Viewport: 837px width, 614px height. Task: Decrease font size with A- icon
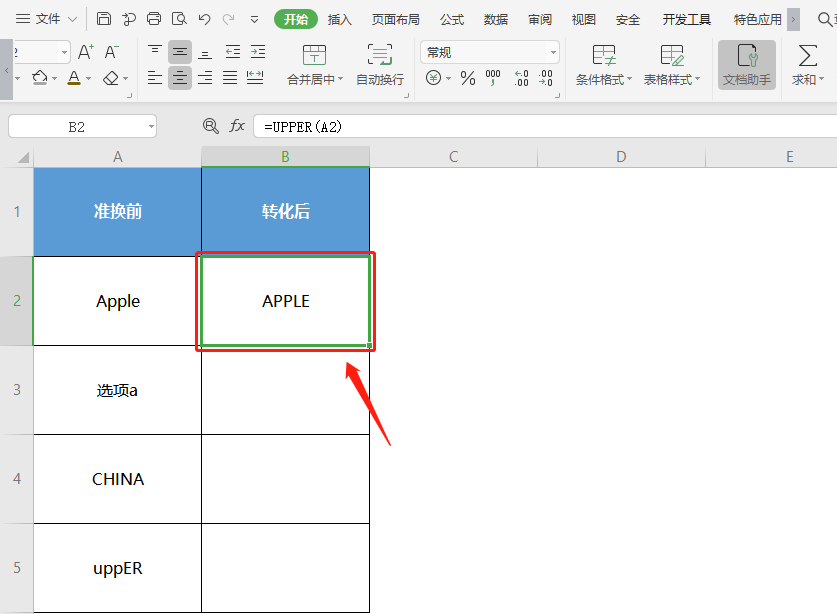pos(111,52)
